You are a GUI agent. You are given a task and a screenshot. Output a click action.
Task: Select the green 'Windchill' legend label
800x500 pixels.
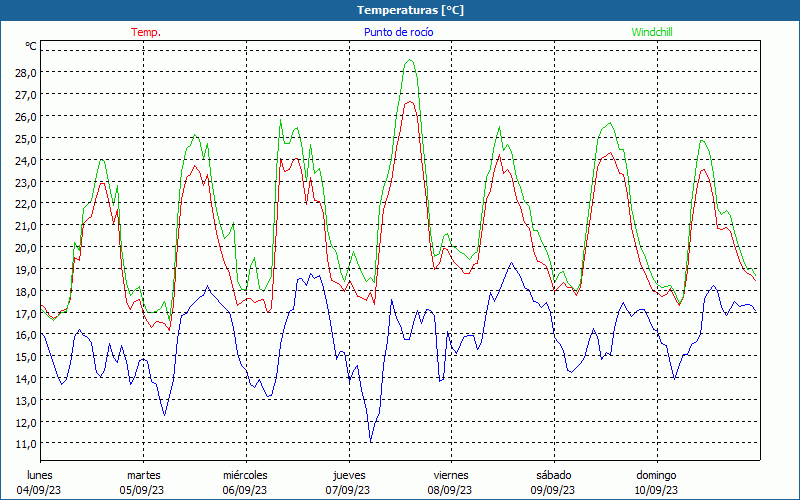[x=652, y=32]
